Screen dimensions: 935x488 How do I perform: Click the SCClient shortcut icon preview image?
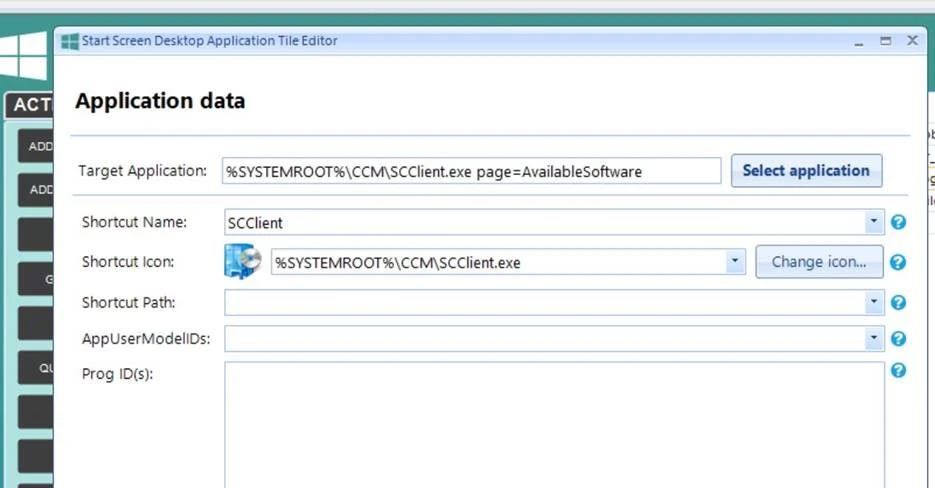[243, 262]
